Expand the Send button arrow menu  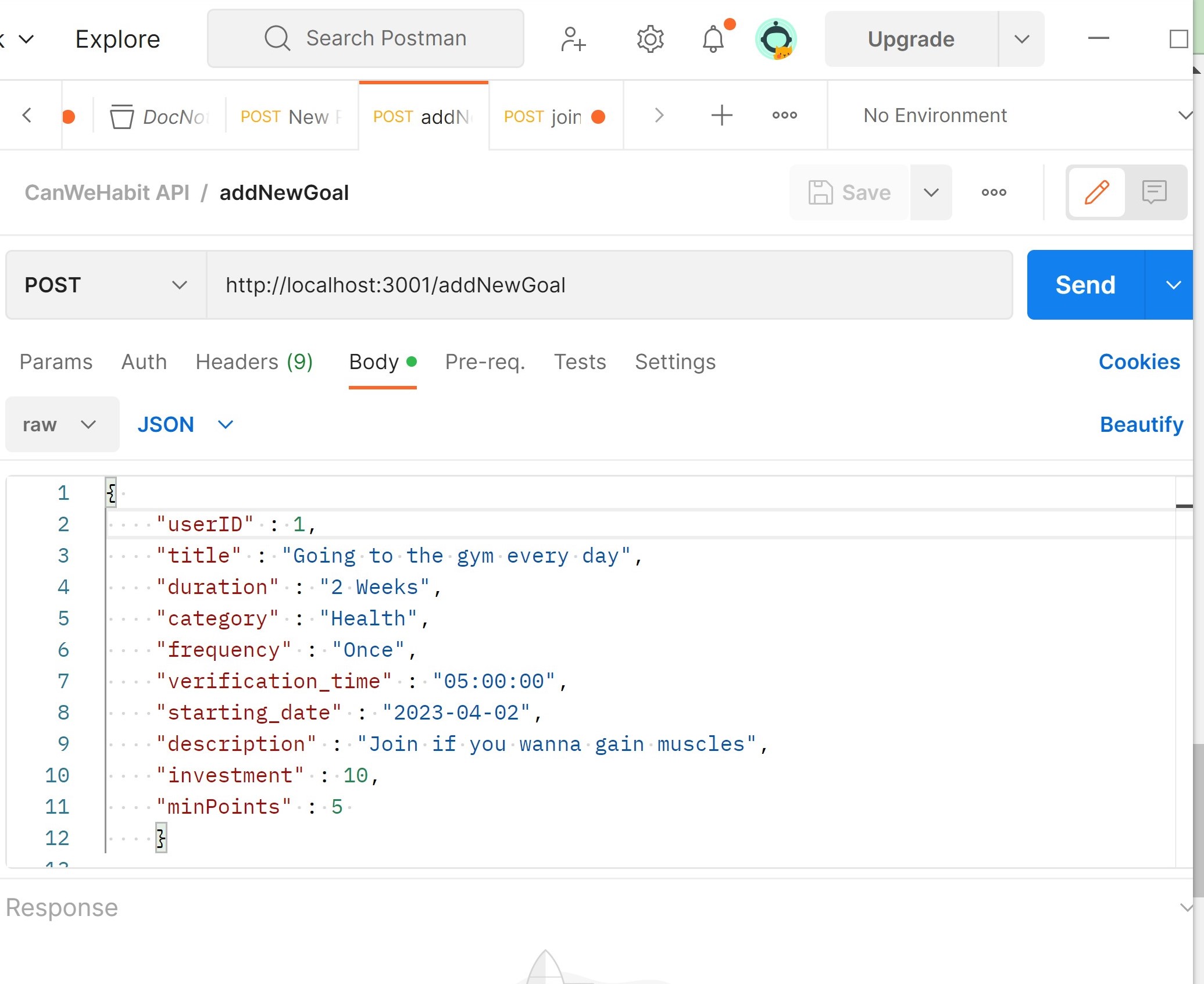(1173, 285)
